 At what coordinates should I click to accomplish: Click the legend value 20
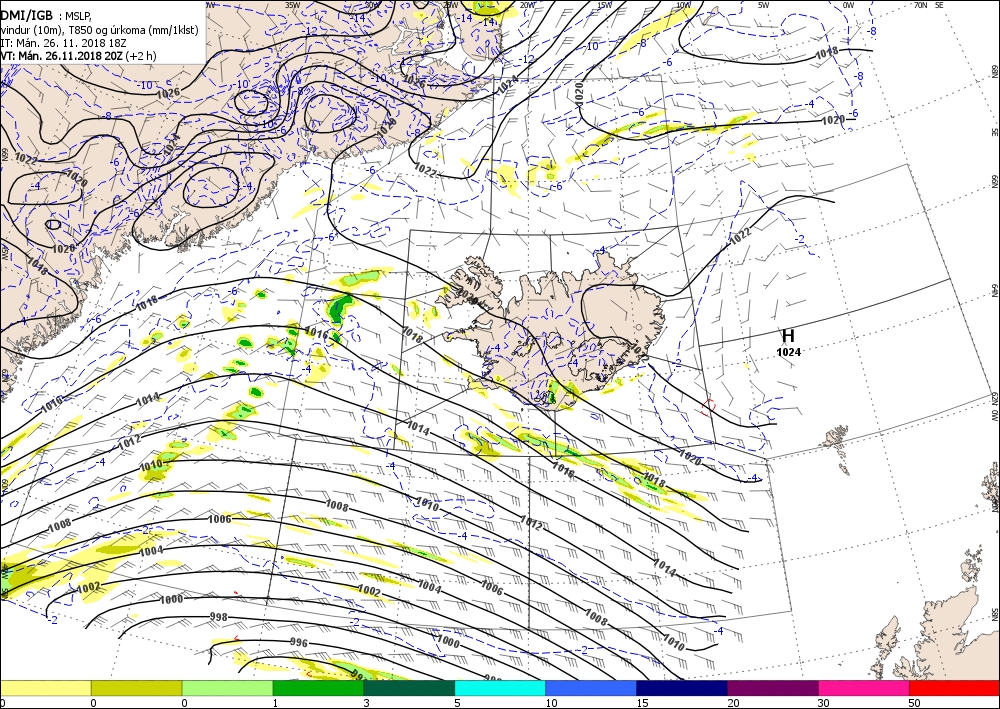click(733, 703)
